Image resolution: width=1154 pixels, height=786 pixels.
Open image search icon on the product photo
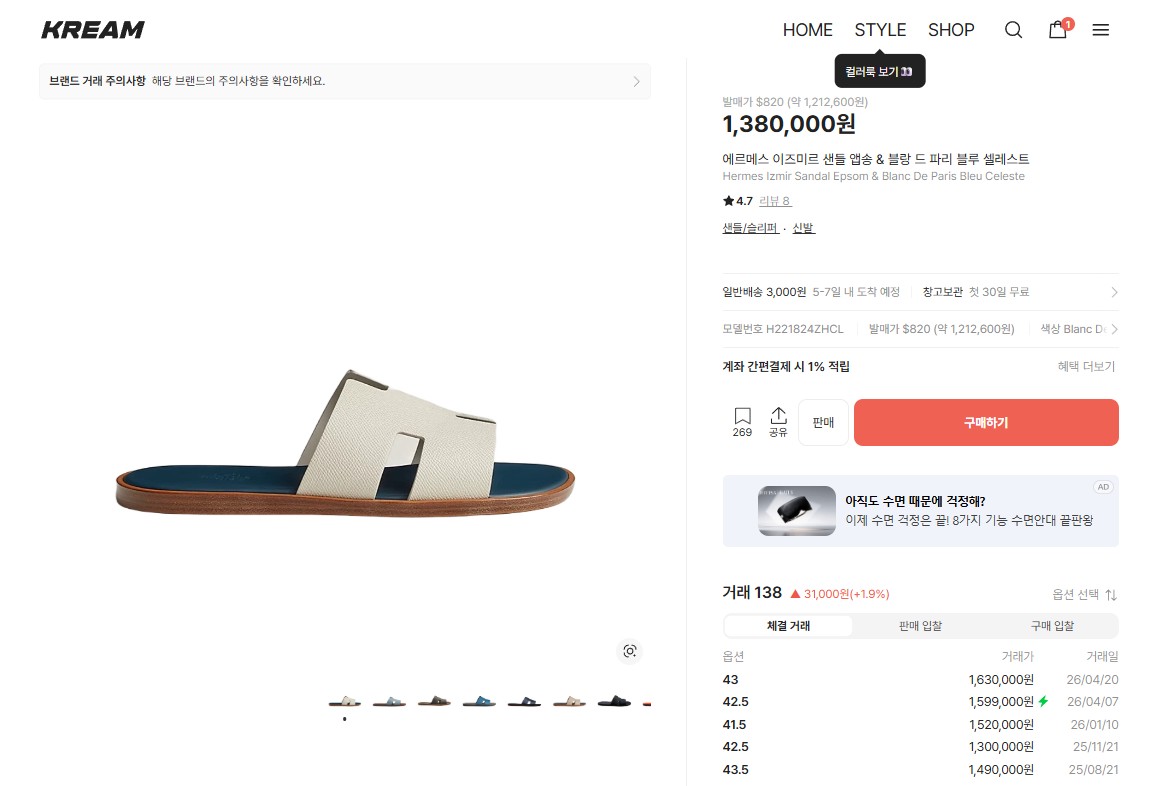pyautogui.click(x=629, y=651)
